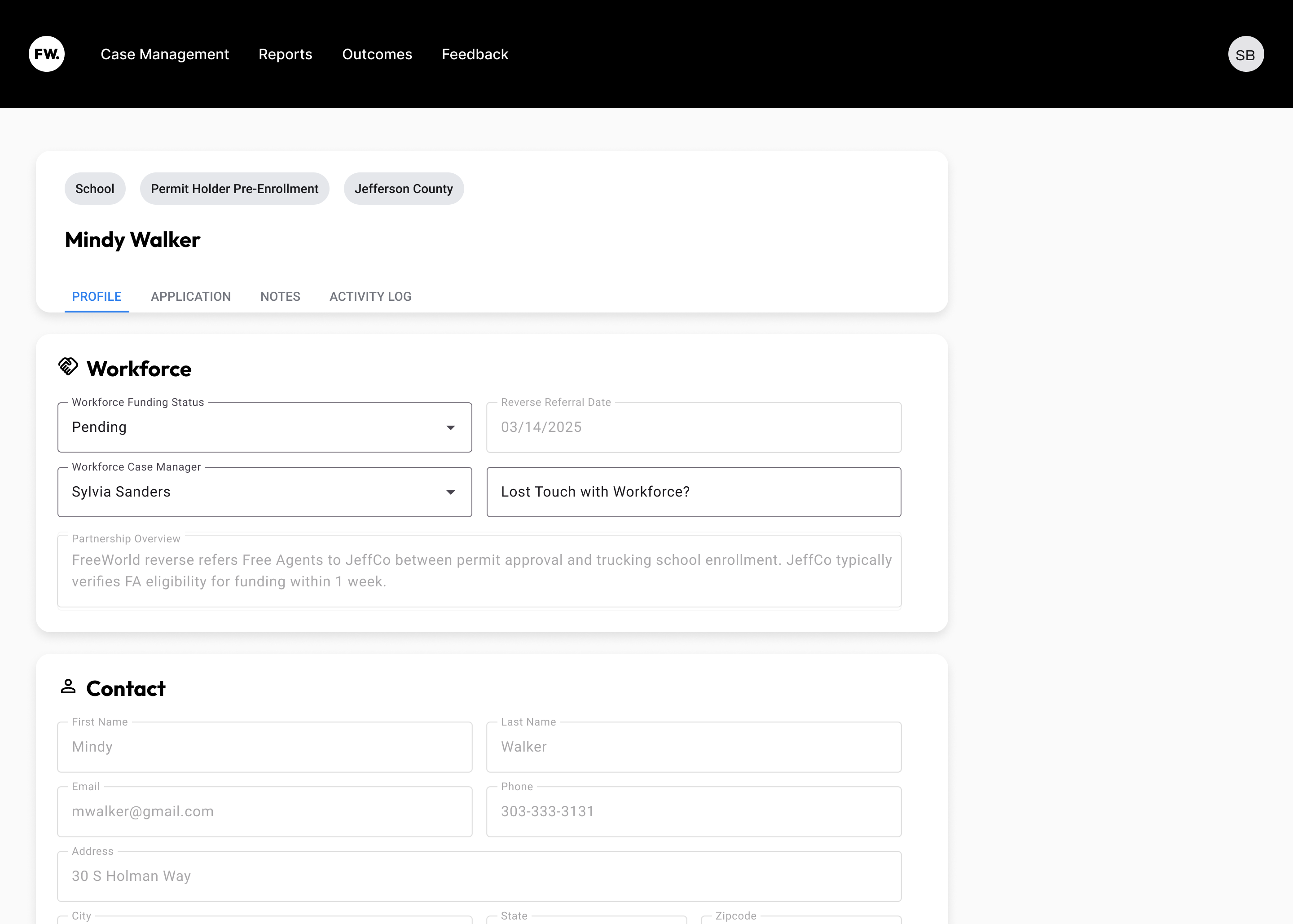The width and height of the screenshot is (1293, 924).
Task: Click the Address field 30 S Holman Way
Action: [x=479, y=876]
